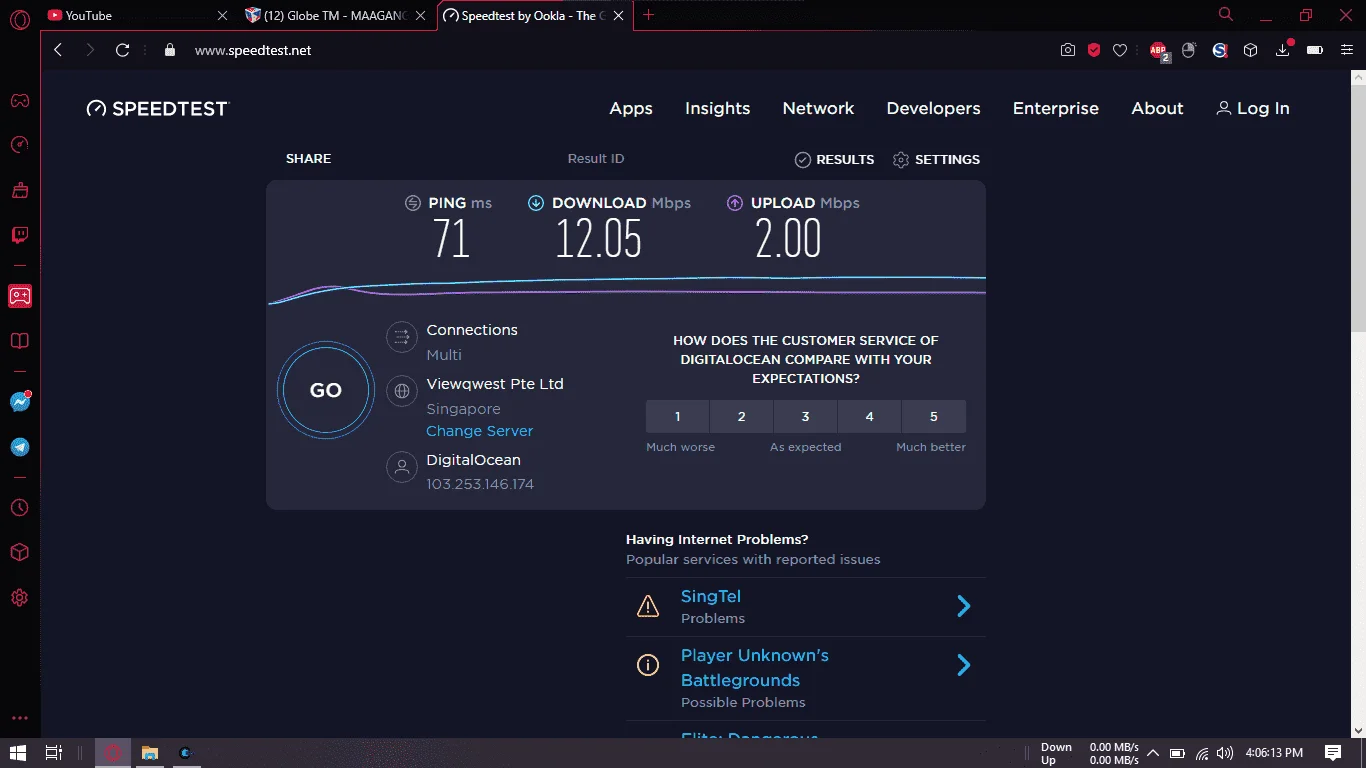1366x768 pixels.
Task: Open Telegram in sidebar
Action: [19, 447]
